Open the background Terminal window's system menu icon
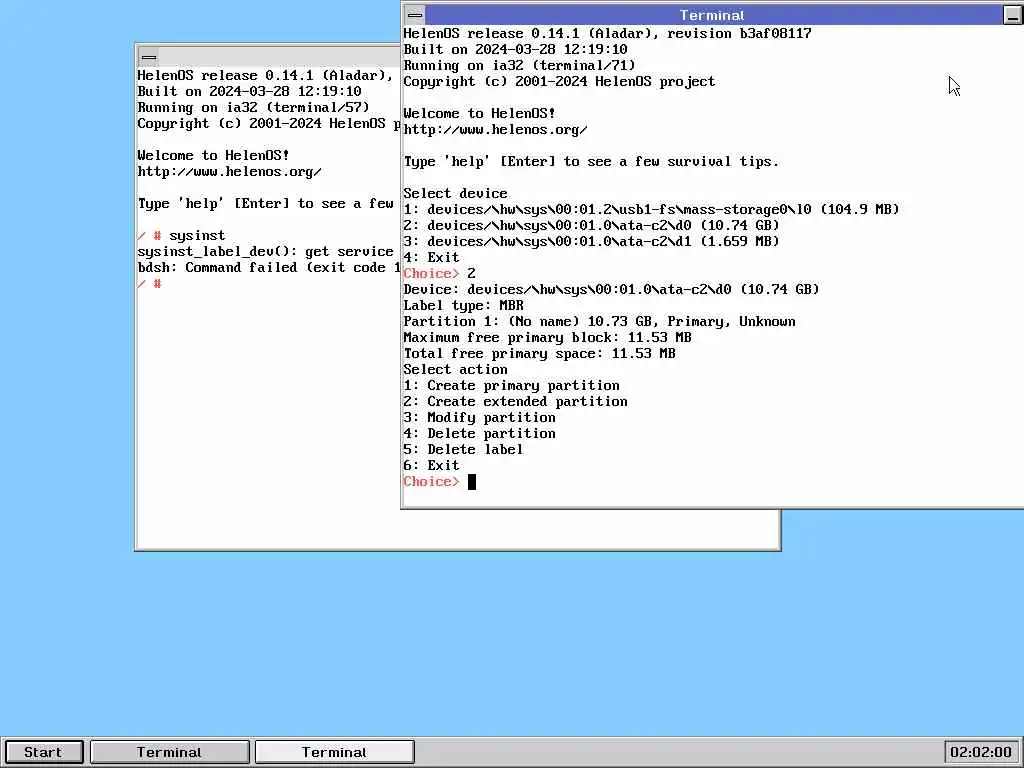 click(149, 57)
